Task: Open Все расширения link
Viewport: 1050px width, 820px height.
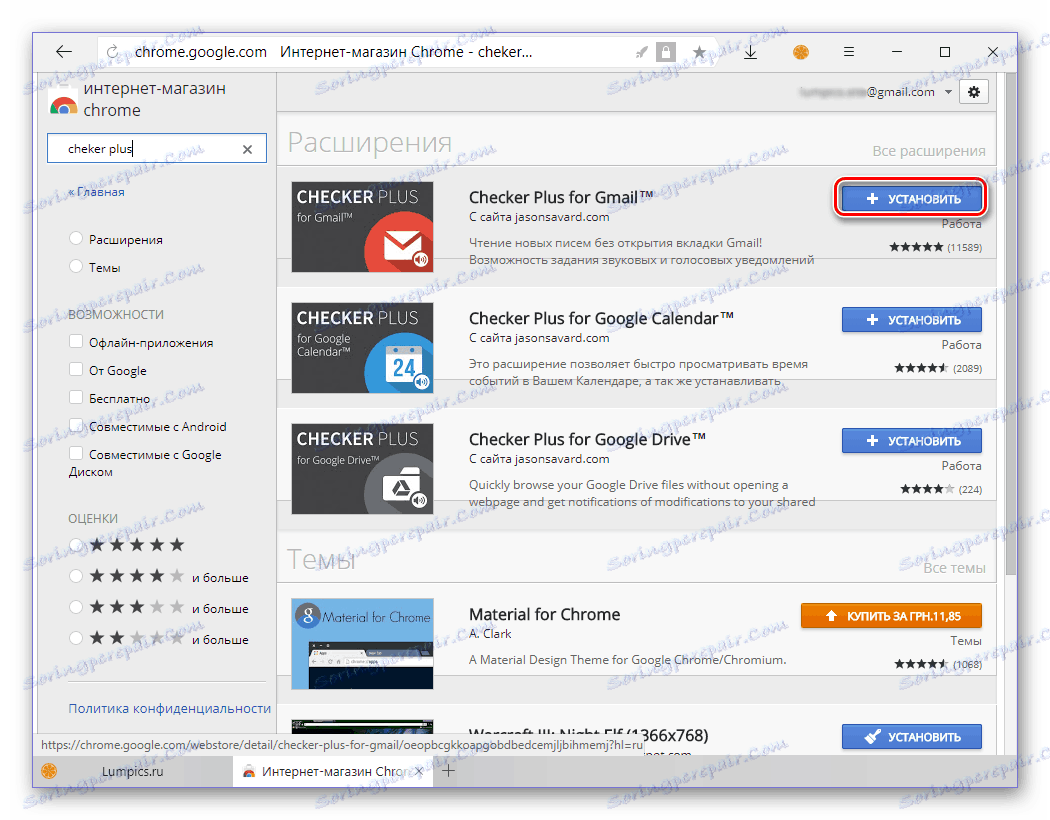Action: pyautogui.click(x=928, y=151)
